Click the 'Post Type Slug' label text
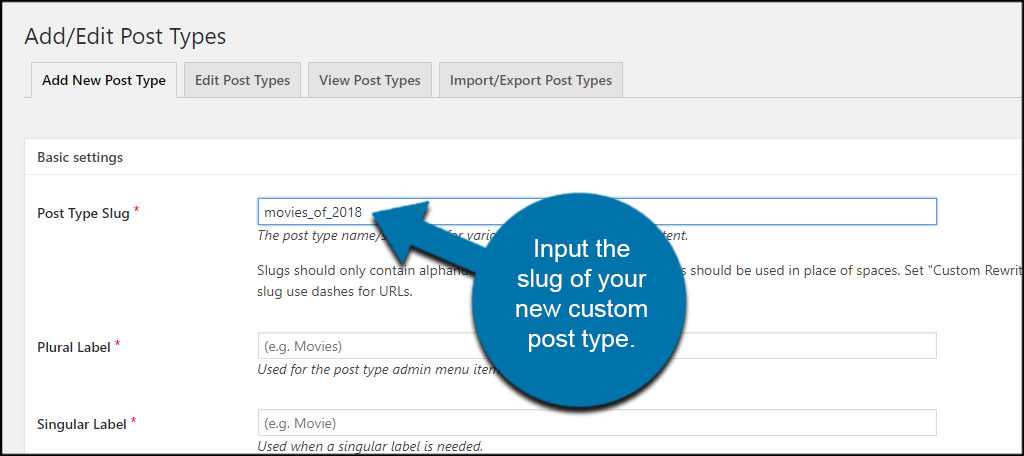Viewport: 1024px width, 456px height. (83, 213)
